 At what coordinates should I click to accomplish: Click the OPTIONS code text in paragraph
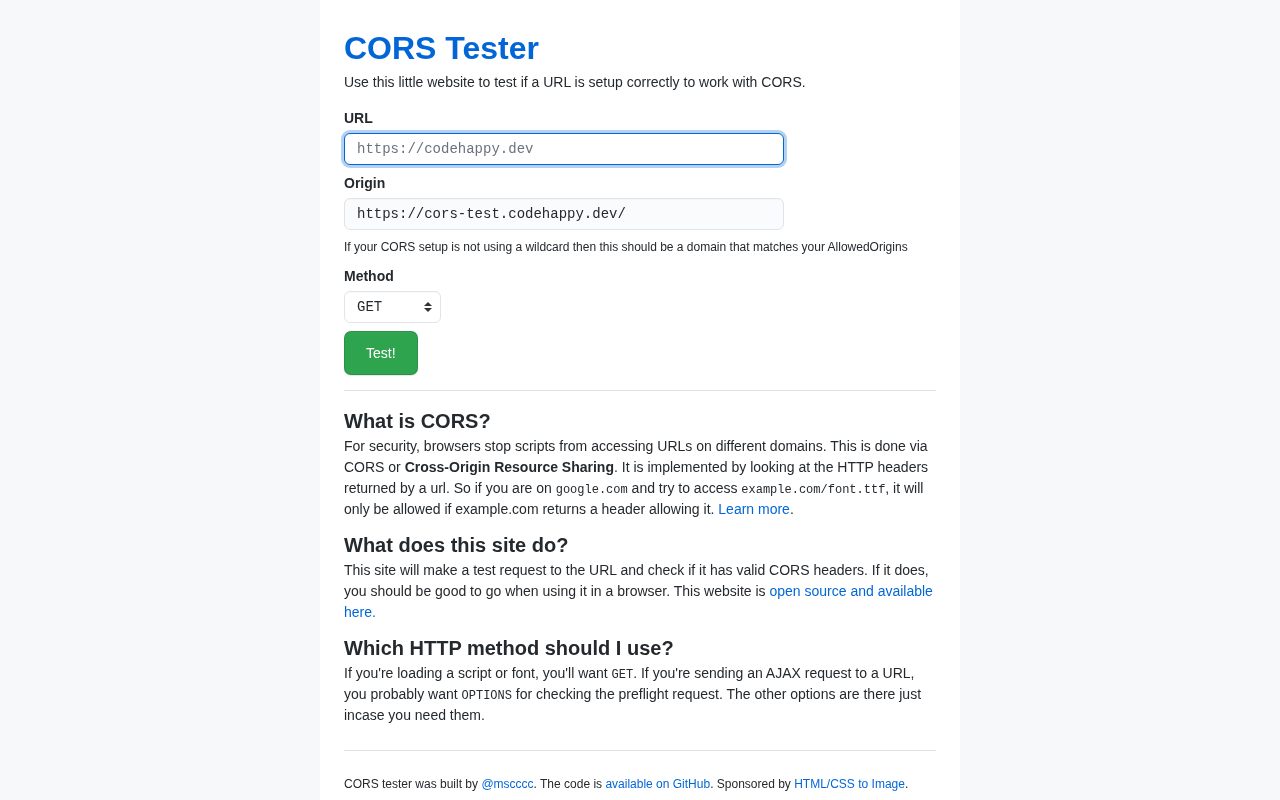(x=486, y=695)
